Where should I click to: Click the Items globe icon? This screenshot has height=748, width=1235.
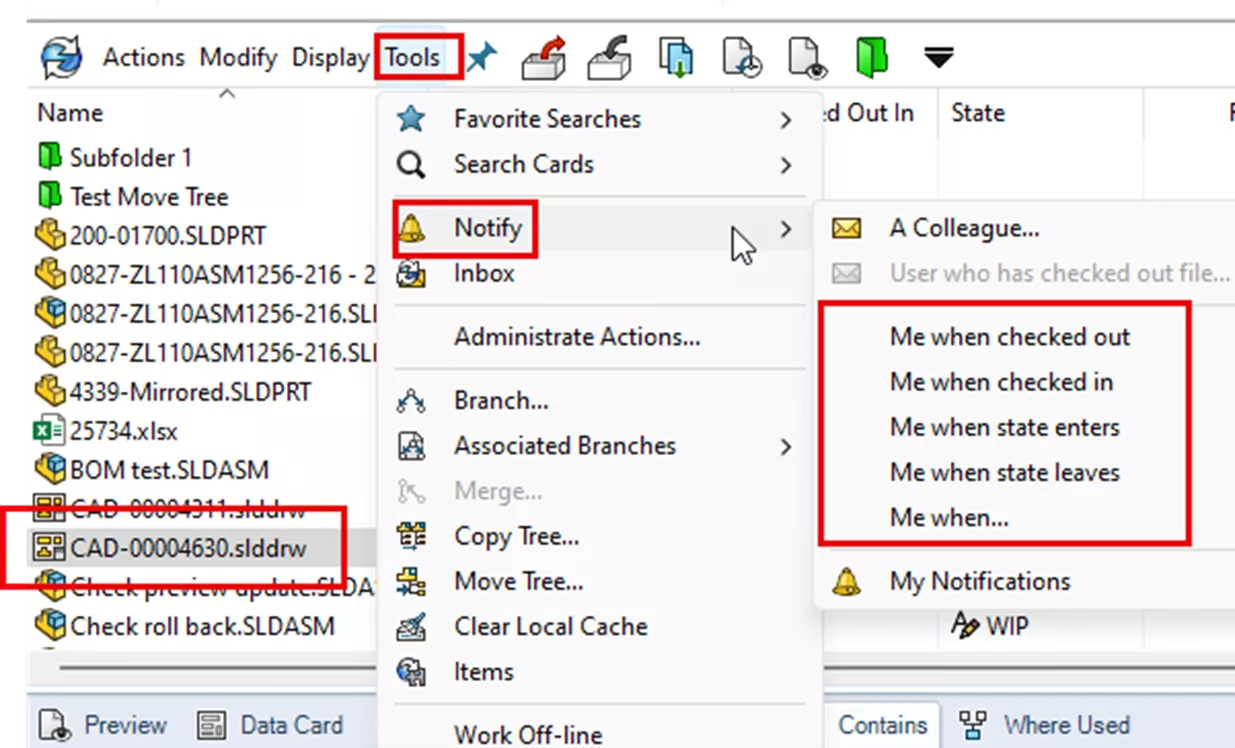411,672
